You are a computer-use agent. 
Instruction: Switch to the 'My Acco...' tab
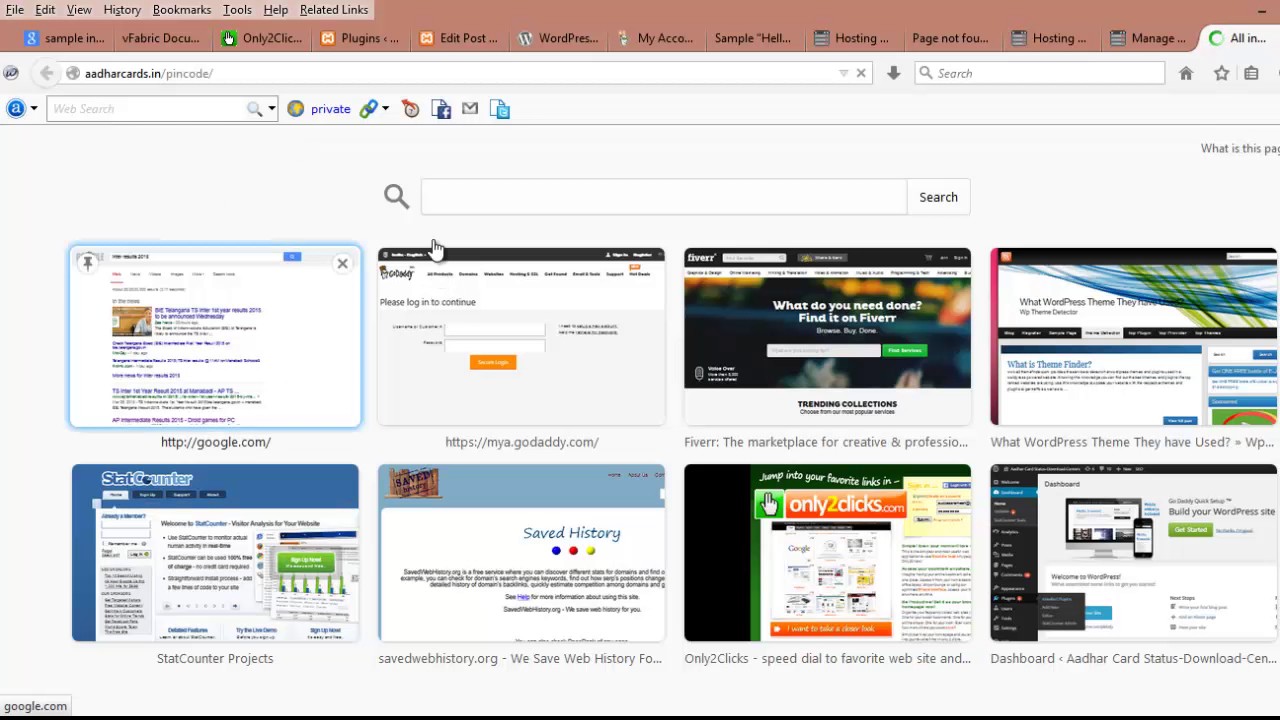pos(656,38)
